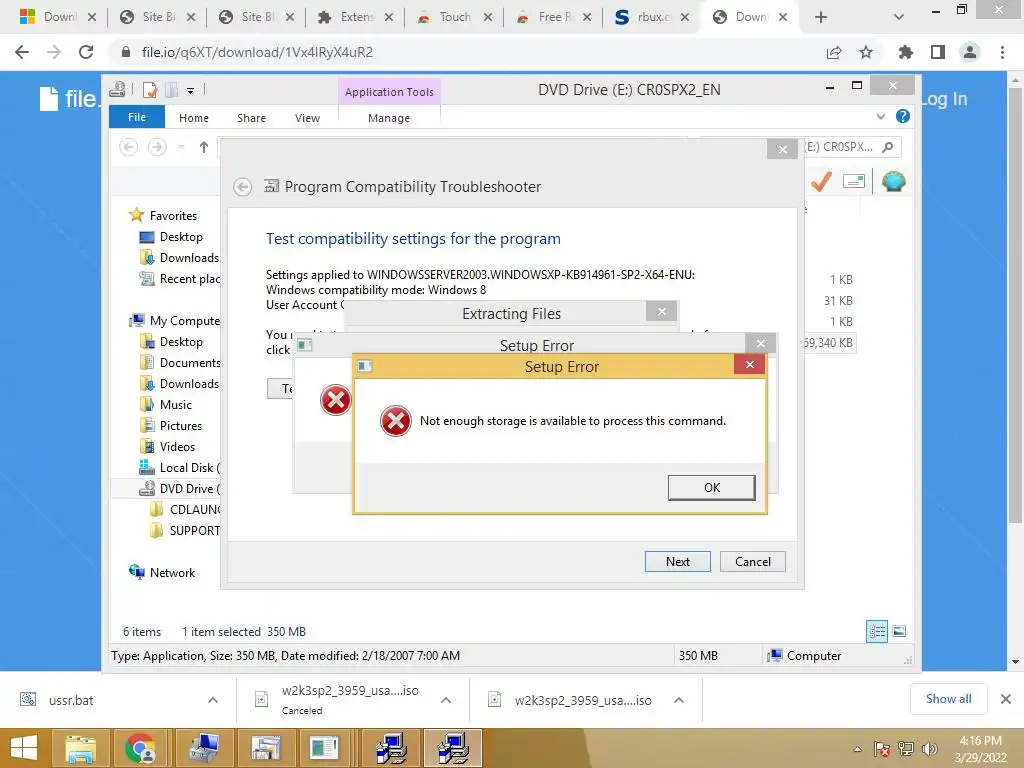Expand the Explorer ribbon chevron
1024x768 pixels.
coord(880,116)
